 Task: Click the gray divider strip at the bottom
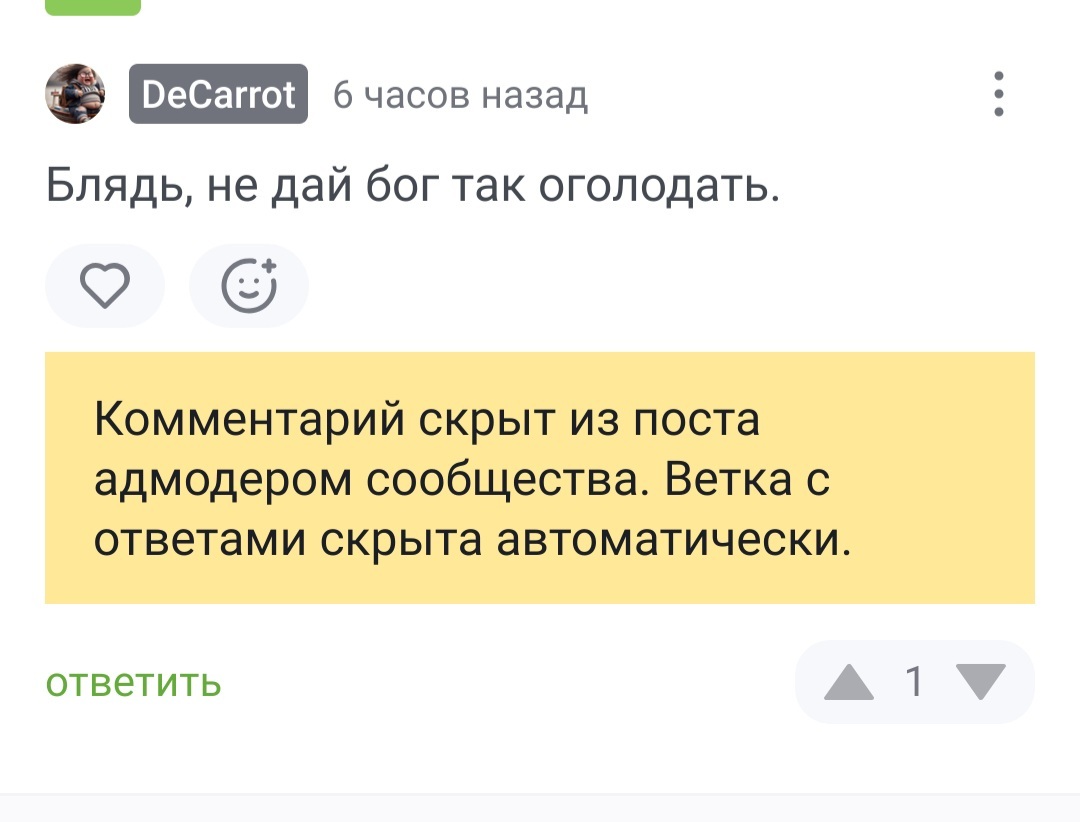coord(540,808)
